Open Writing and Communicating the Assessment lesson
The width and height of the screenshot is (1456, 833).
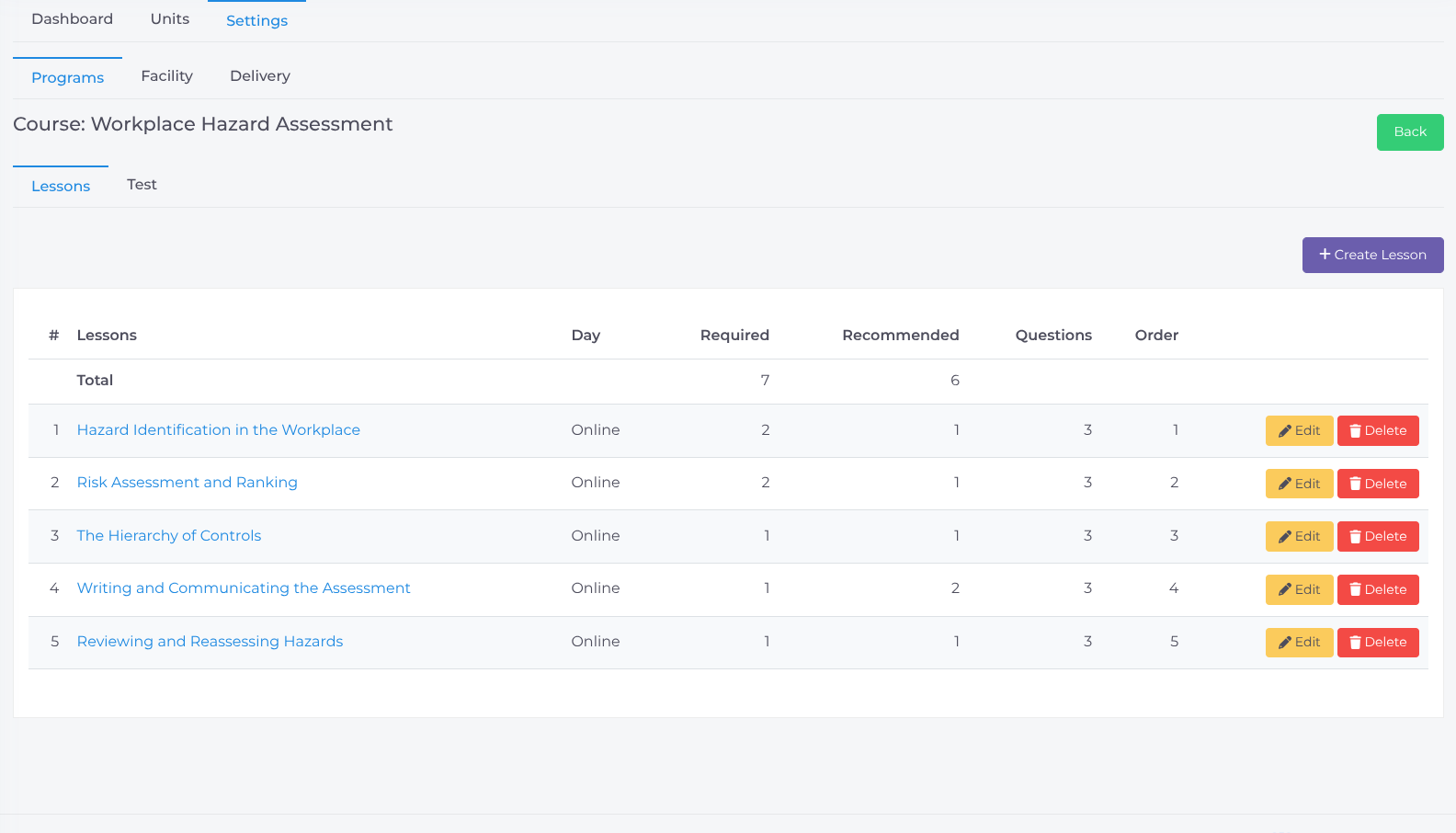click(x=244, y=588)
